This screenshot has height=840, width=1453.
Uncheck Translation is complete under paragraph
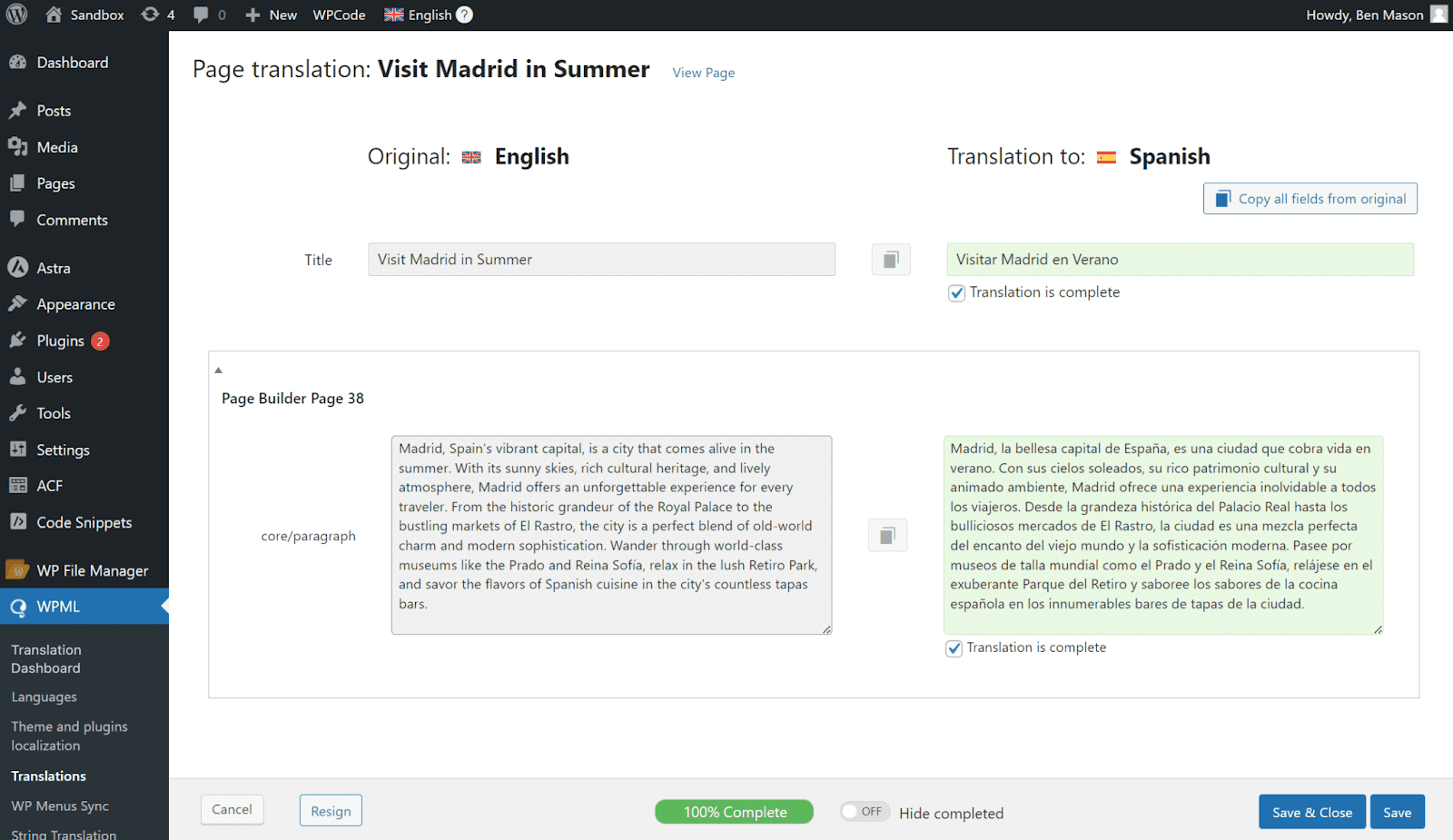[954, 648]
